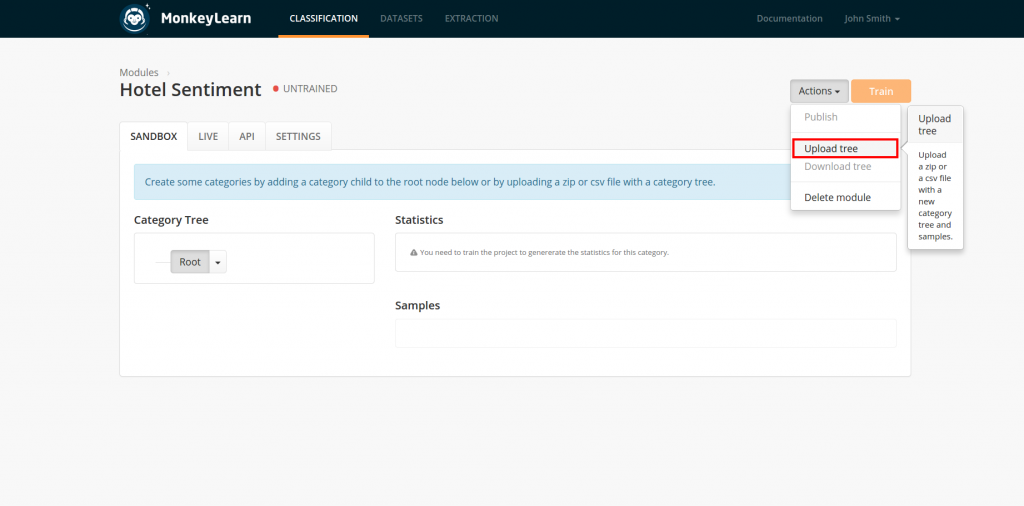Image resolution: width=1024 pixels, height=506 pixels.
Task: Switch to the LIVE tab
Action: [208, 136]
